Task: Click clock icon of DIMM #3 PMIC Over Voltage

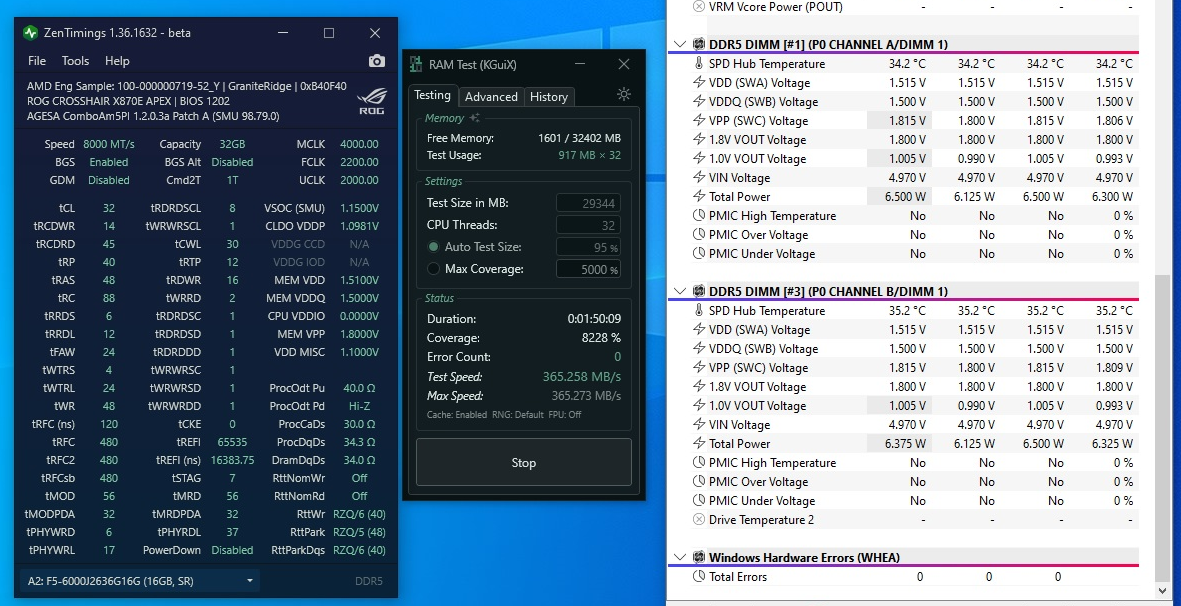Action: click(x=698, y=482)
